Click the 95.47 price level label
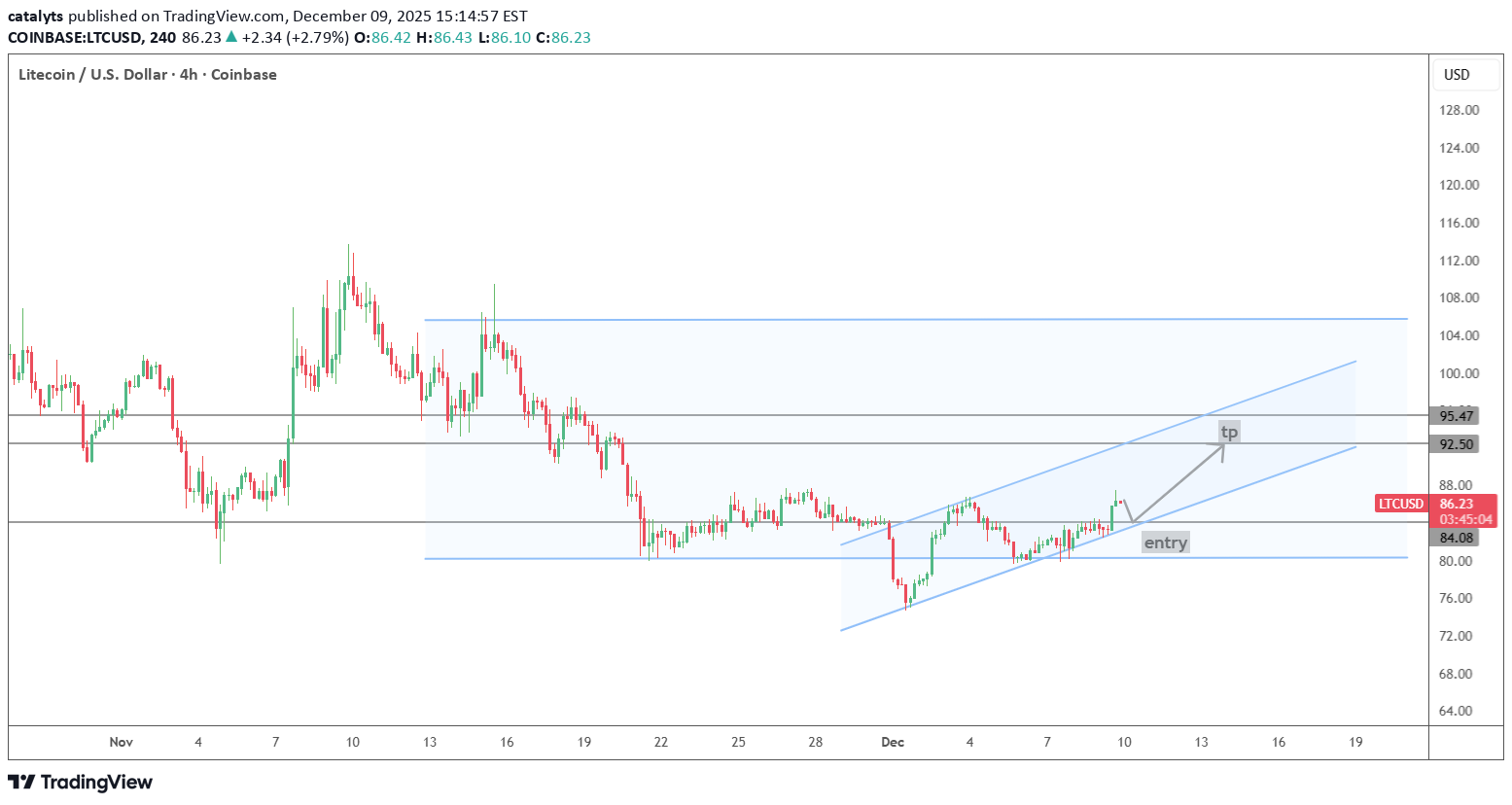The height and width of the screenshot is (805, 1512). pyautogui.click(x=1455, y=415)
